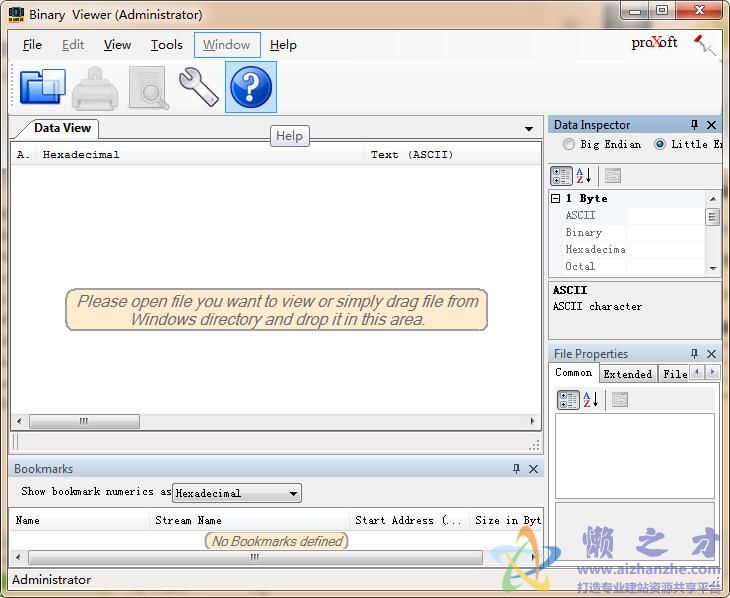Screen dimensions: 730x598
Task: Select the Octal row in Data Inspector
Action: [628, 266]
